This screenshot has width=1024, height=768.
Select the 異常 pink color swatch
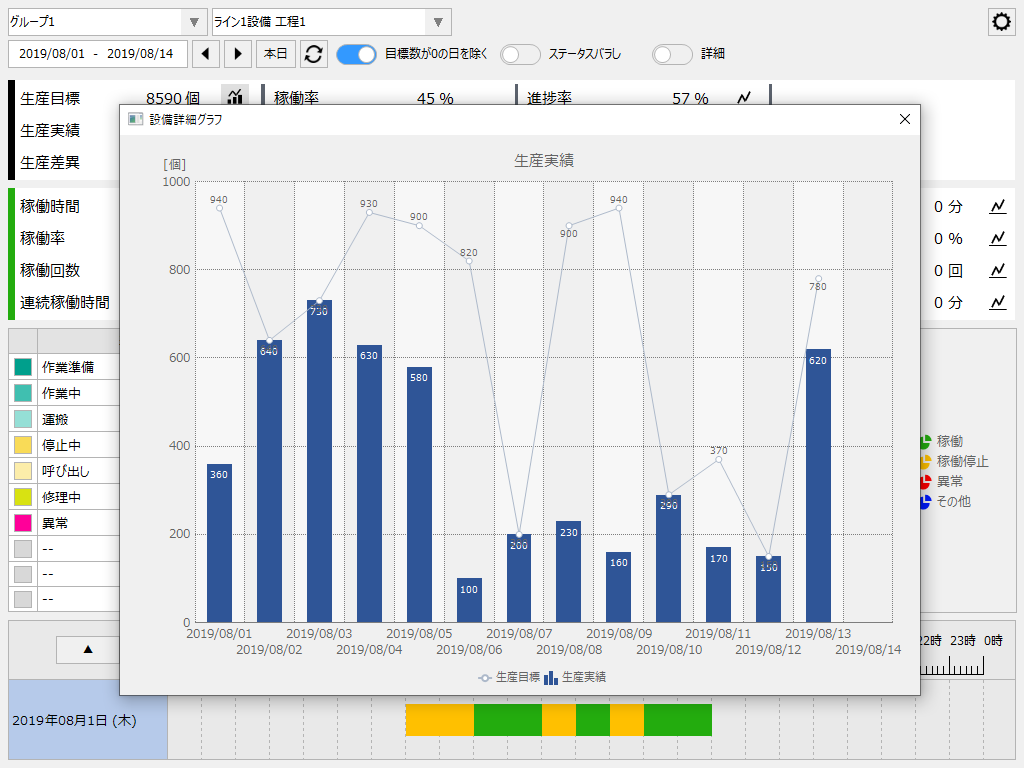(24, 521)
